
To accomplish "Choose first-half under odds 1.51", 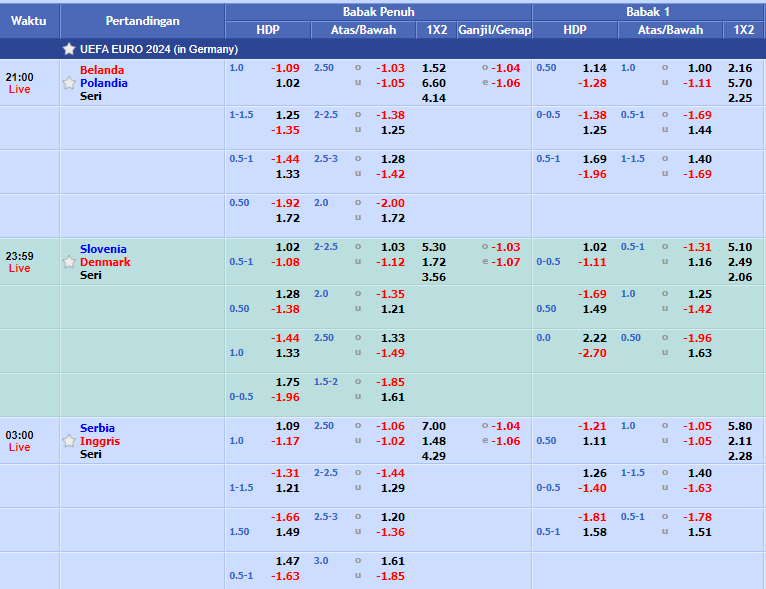I will (x=700, y=532).
